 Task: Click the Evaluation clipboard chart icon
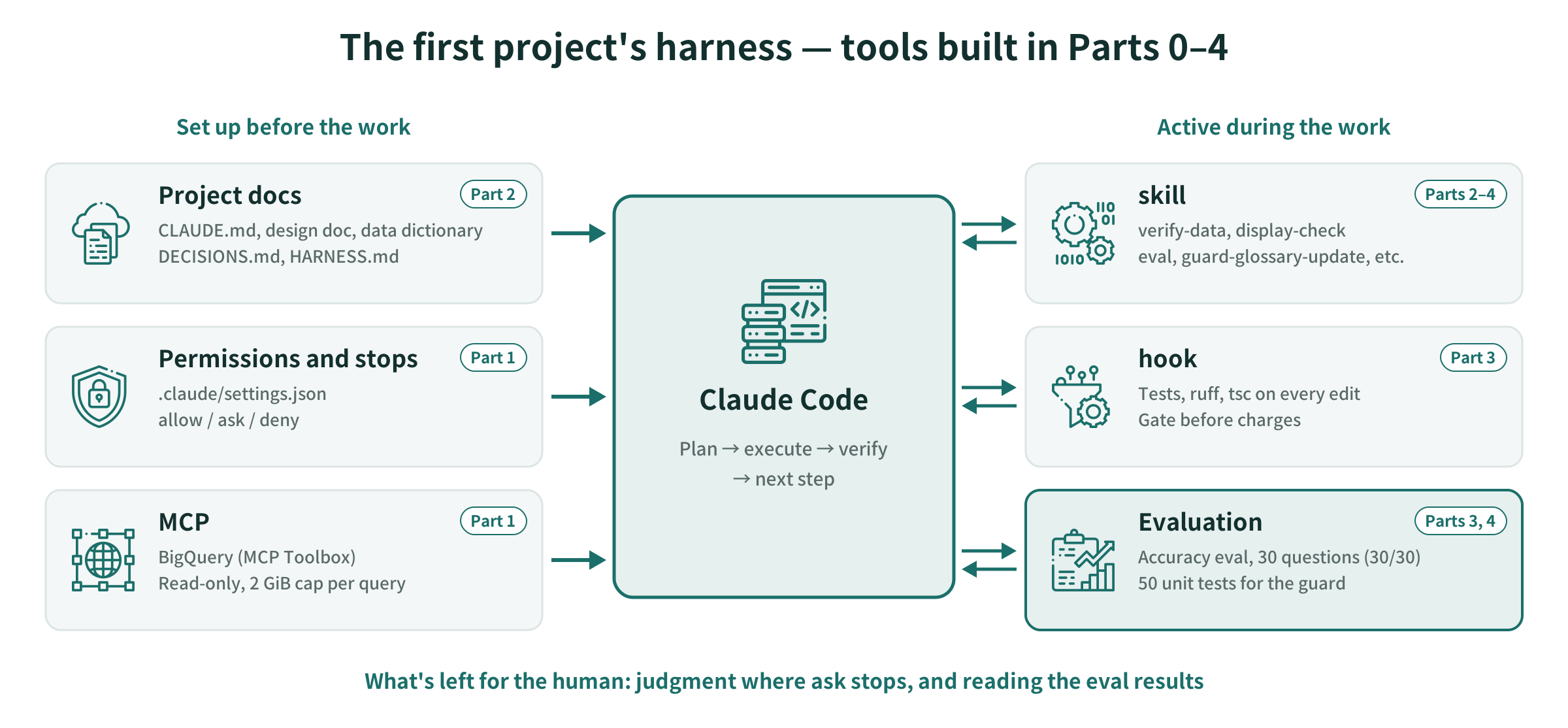(x=1083, y=560)
